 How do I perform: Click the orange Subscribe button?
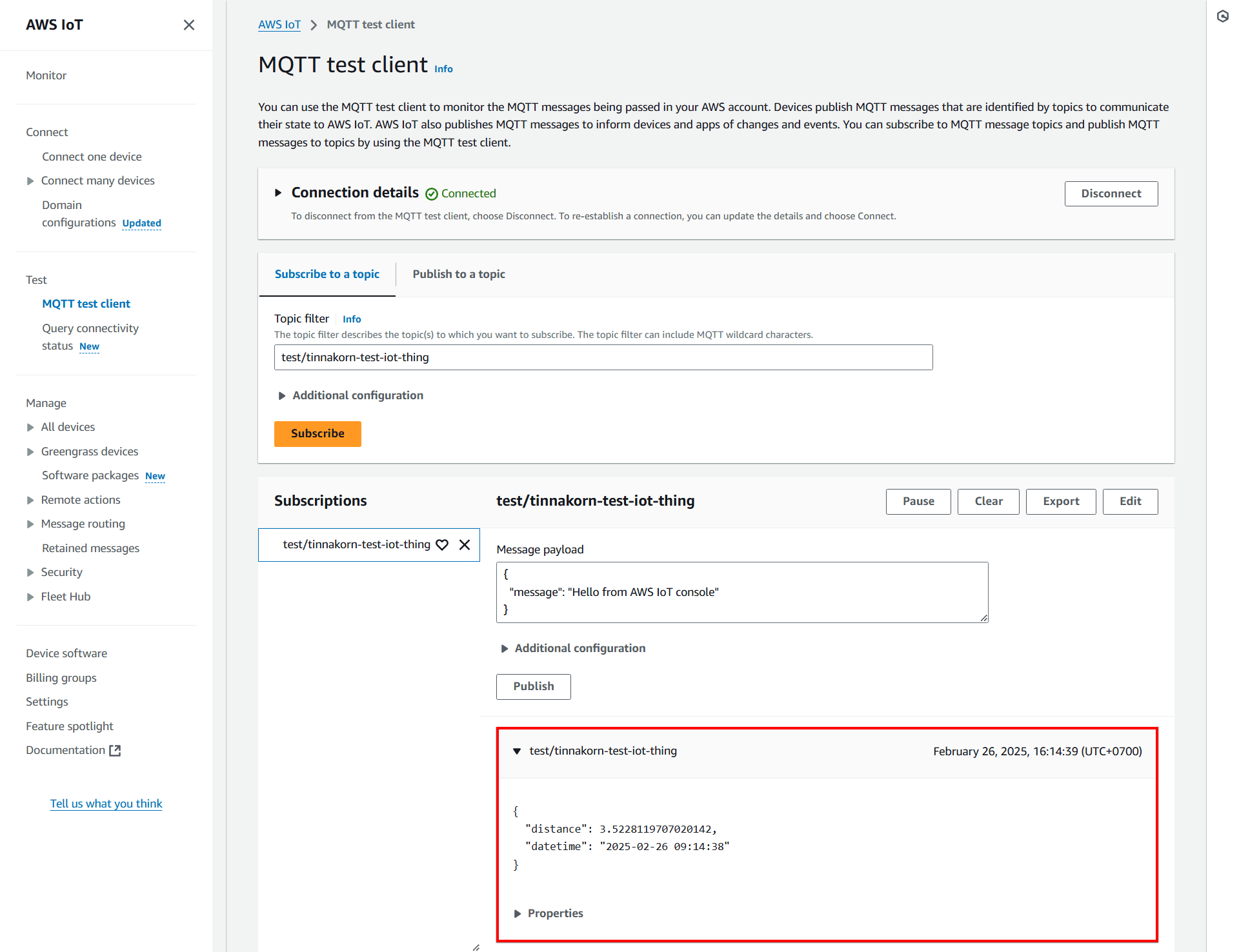coord(317,434)
